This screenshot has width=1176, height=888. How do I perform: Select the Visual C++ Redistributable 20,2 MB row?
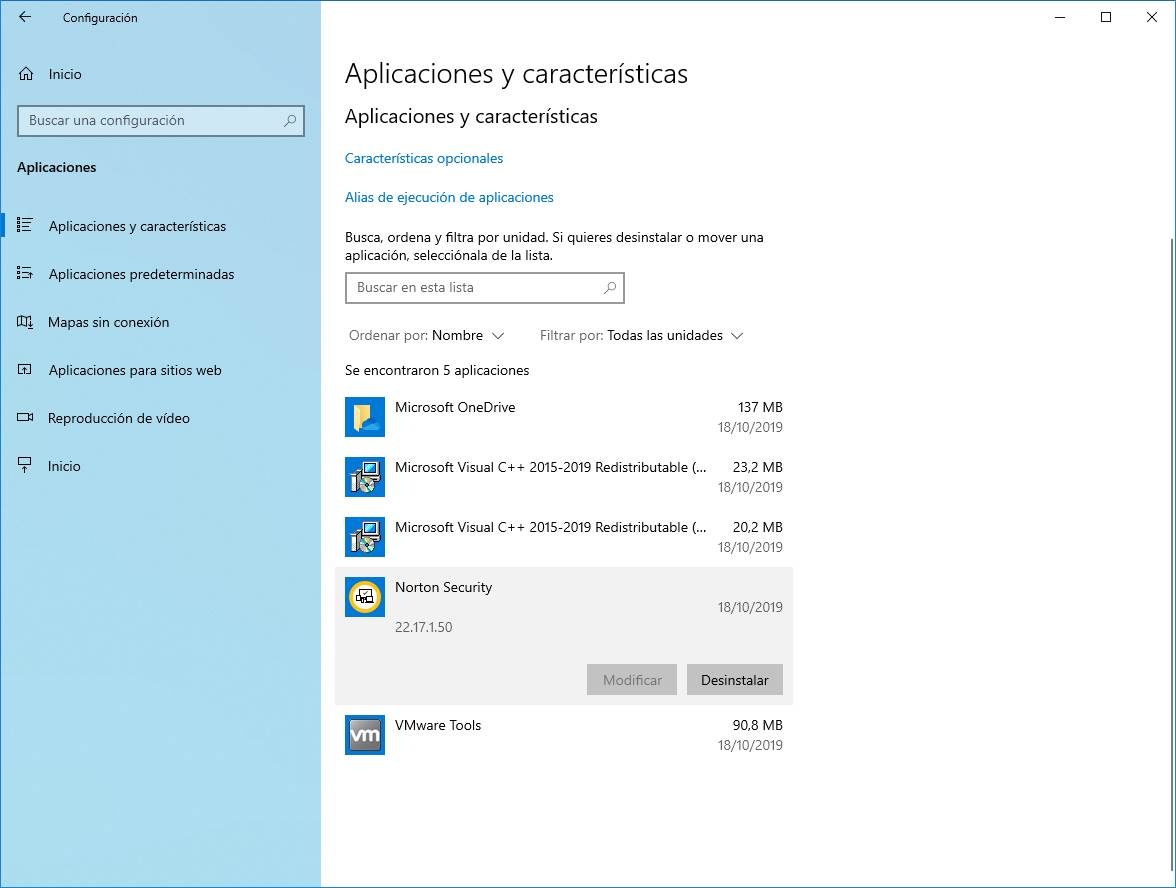coord(563,537)
